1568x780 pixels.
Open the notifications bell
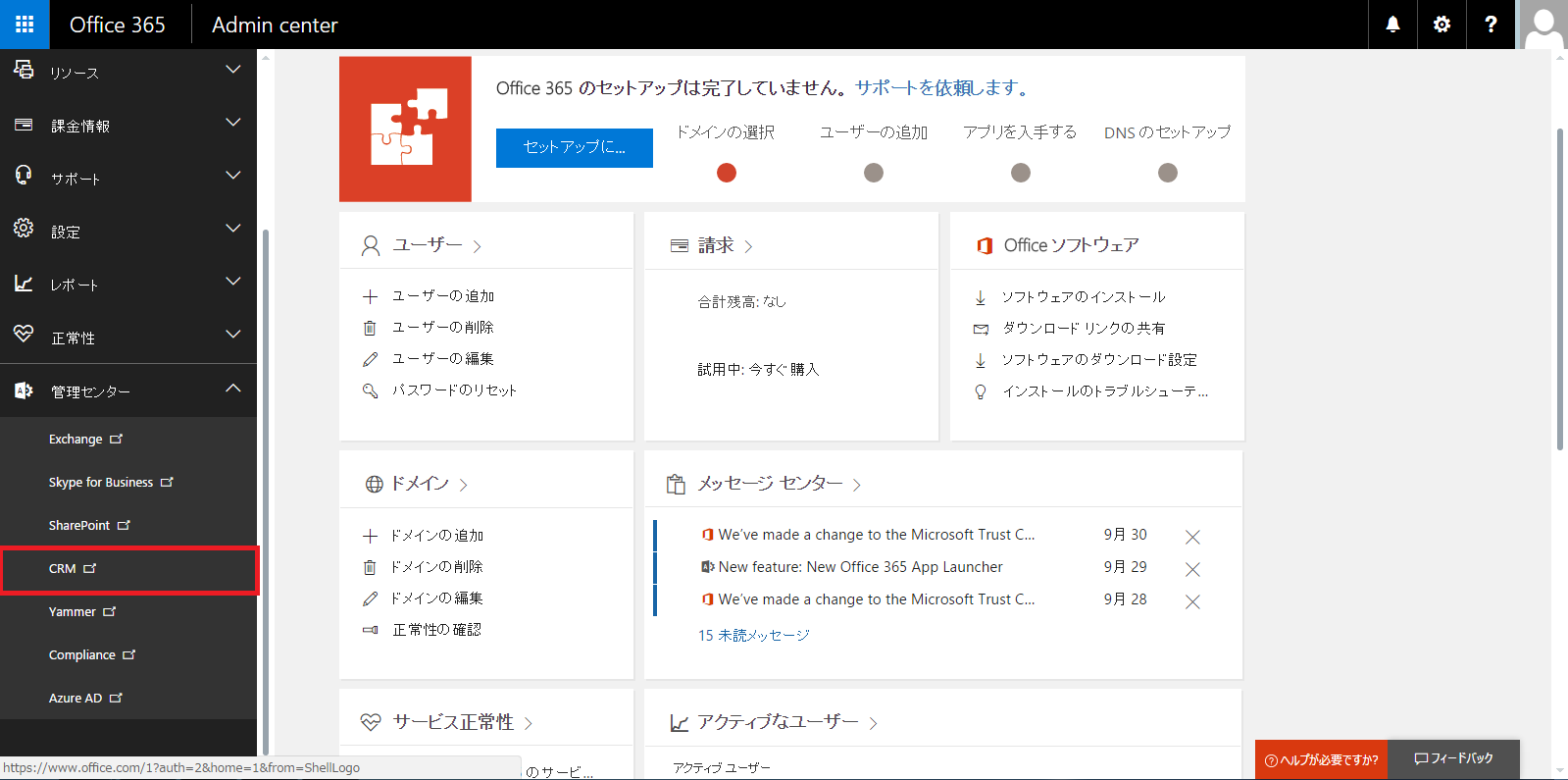click(x=1392, y=25)
